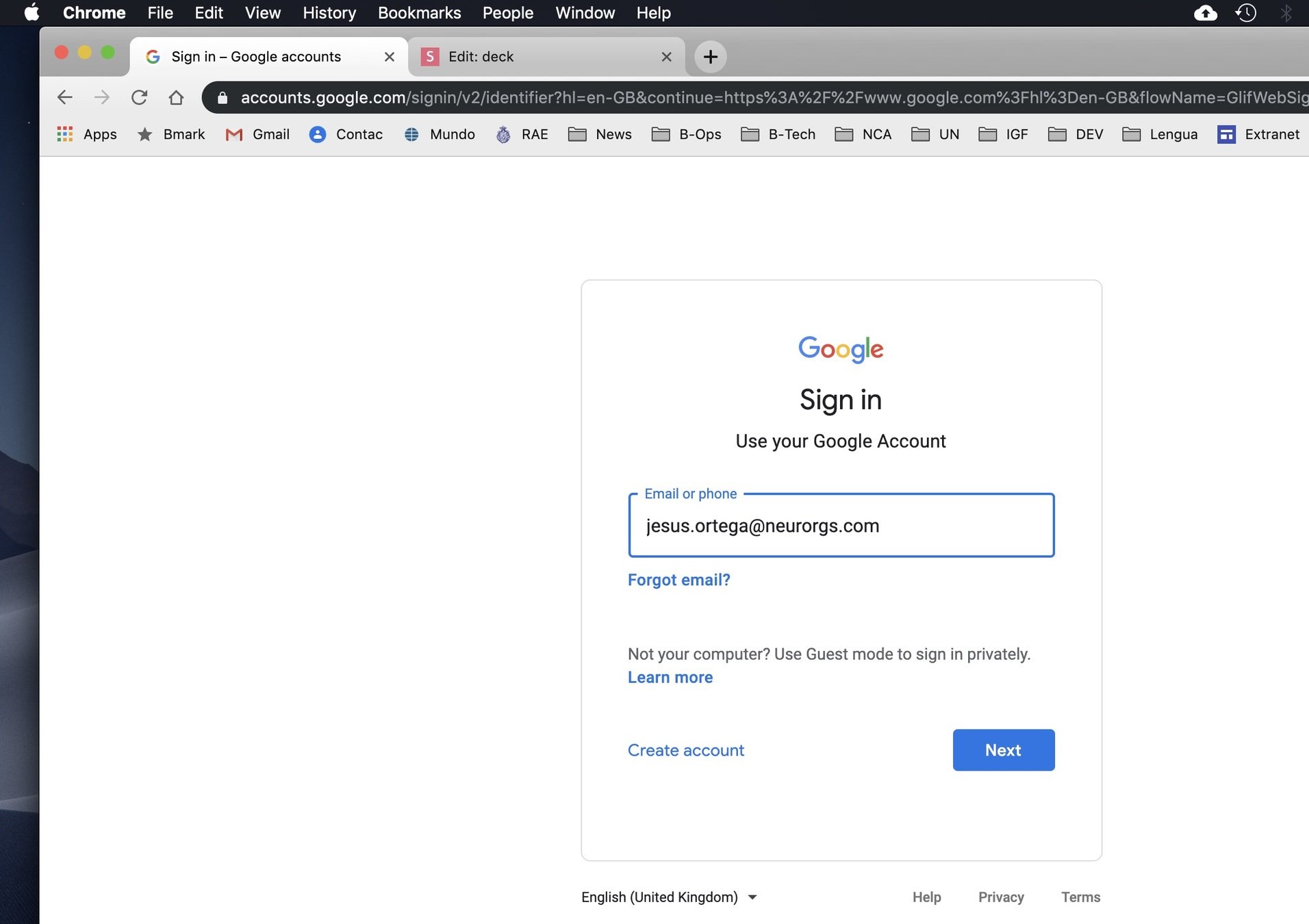Open the Edit menu
This screenshot has height=924, width=1309.
(x=209, y=13)
